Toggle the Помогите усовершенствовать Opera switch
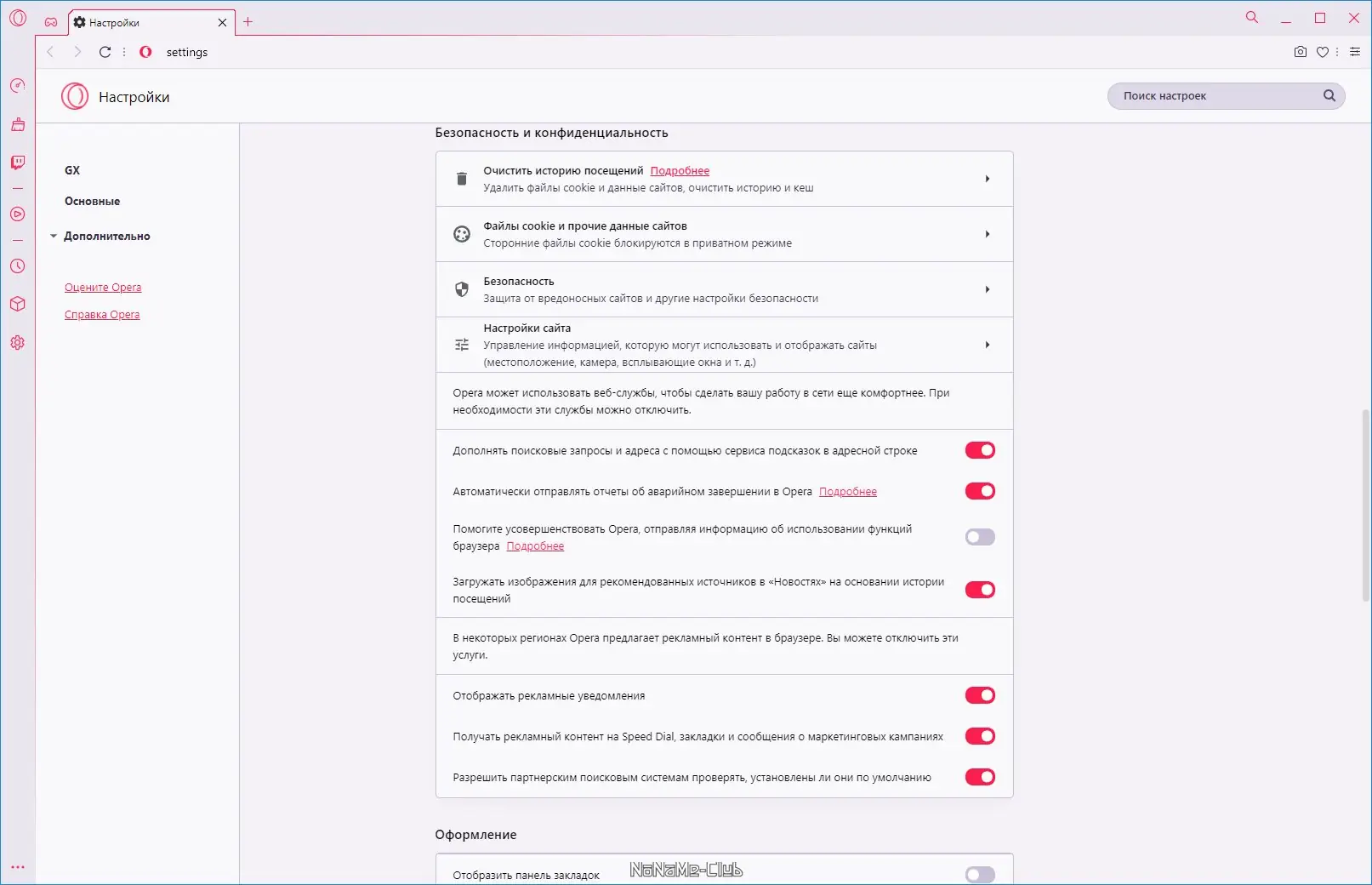 [980, 537]
